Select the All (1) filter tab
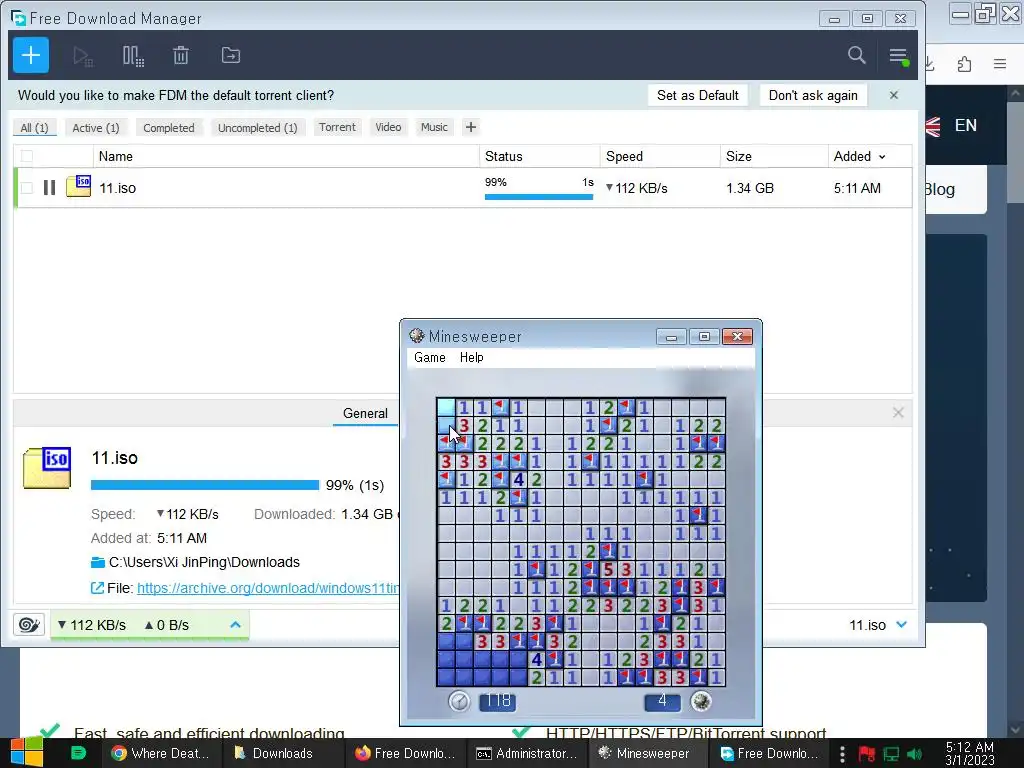 tap(35, 128)
